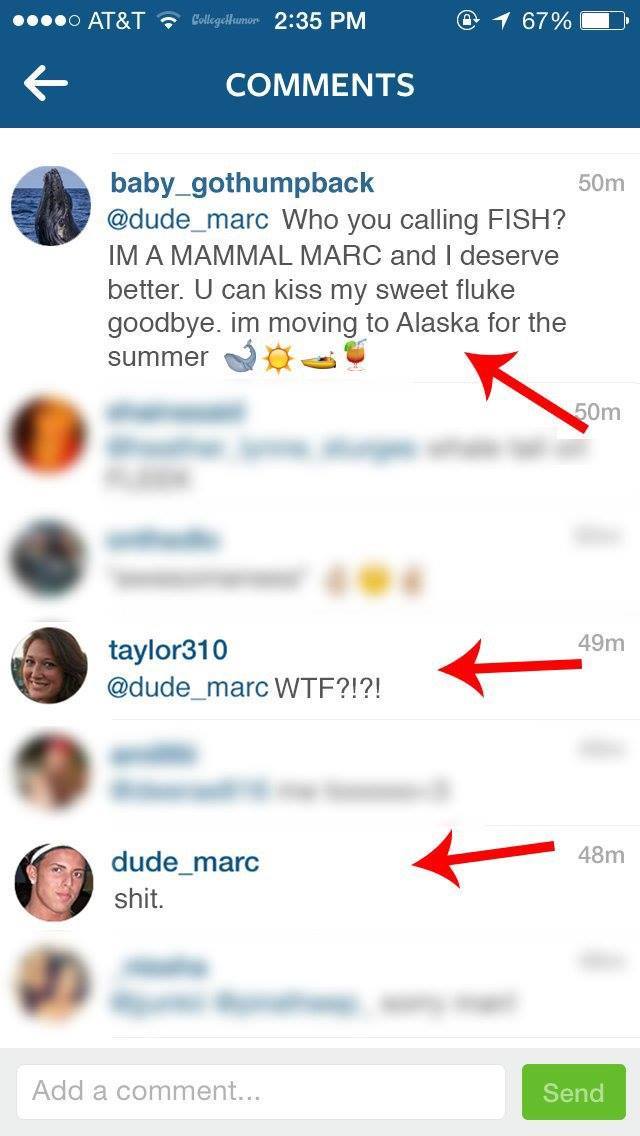The height and width of the screenshot is (1136, 640).
Task: Tap the blurred avatar at bottom of list
Action: tap(51, 984)
